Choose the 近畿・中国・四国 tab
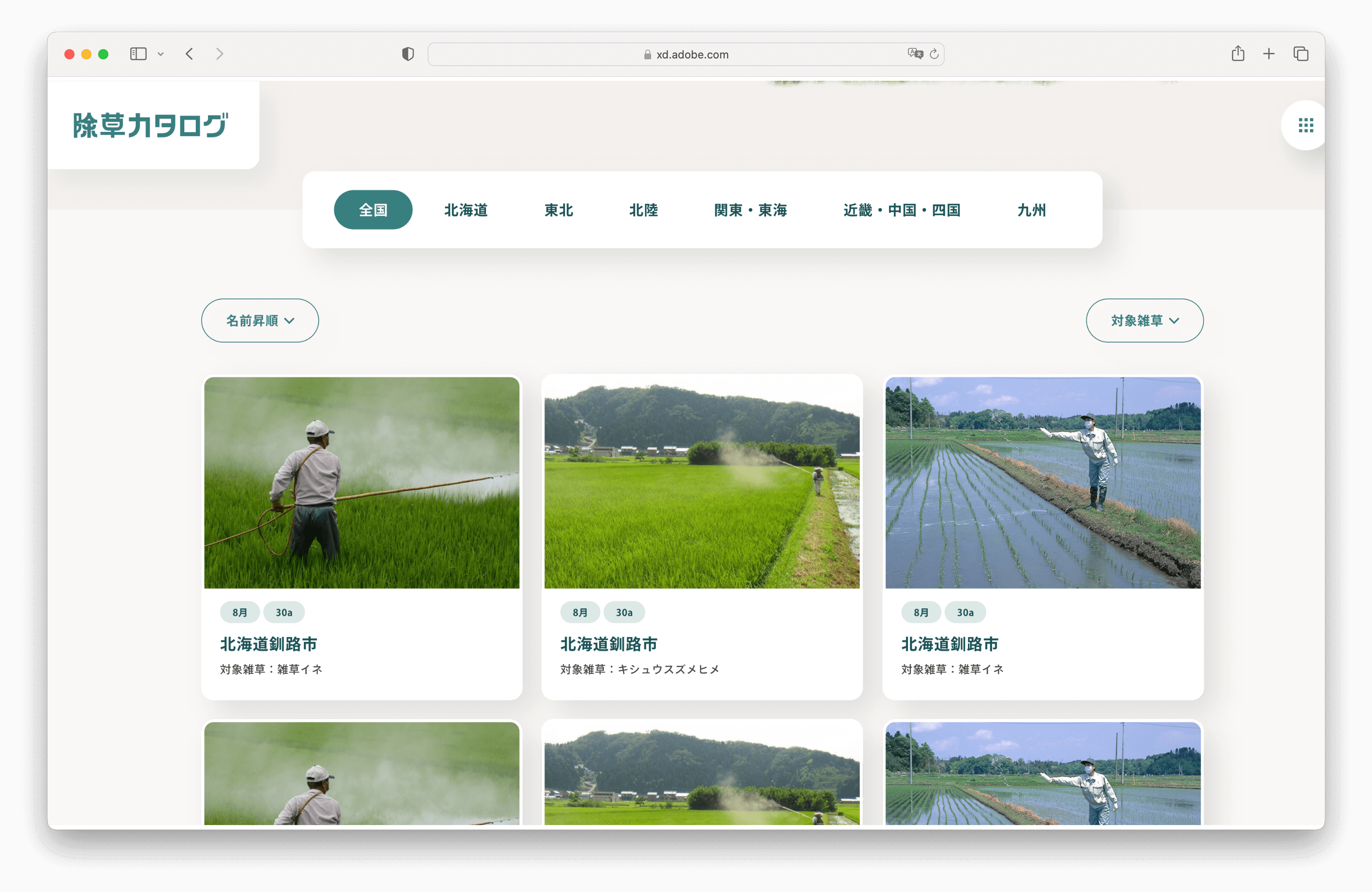Screen dimensions: 1372x892 coord(902,210)
